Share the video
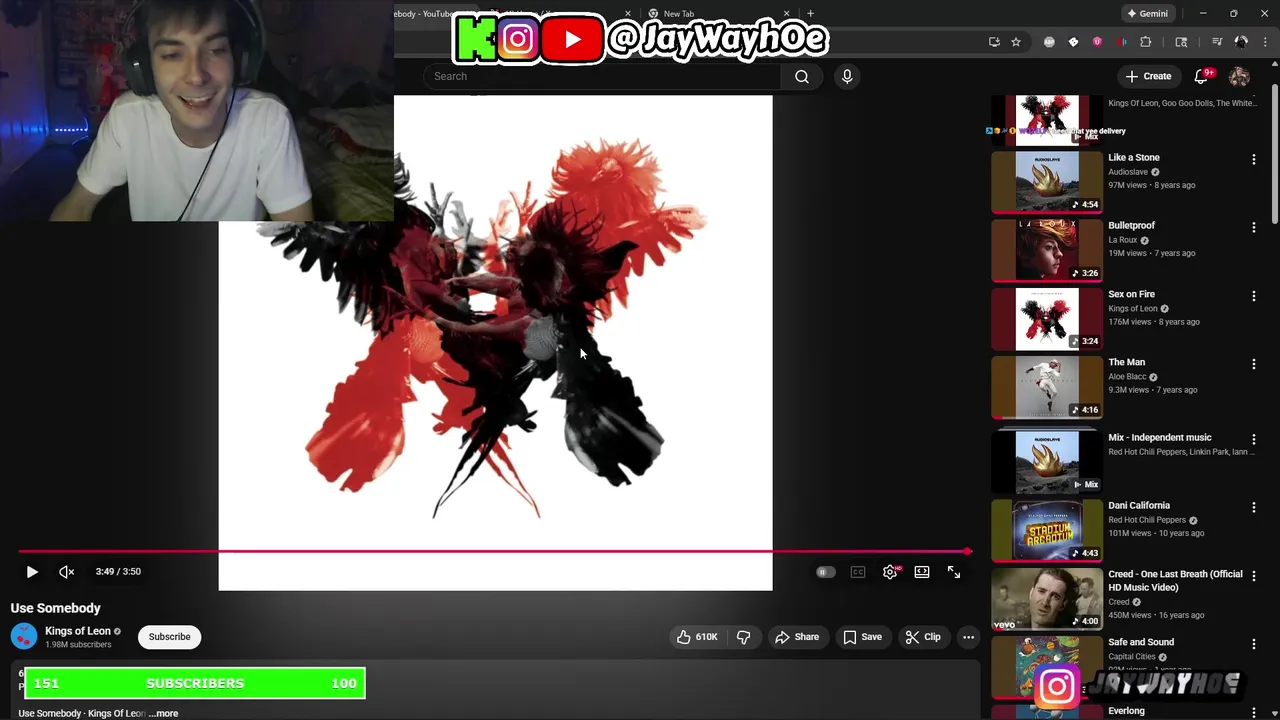The width and height of the screenshot is (1280, 720). click(x=797, y=637)
